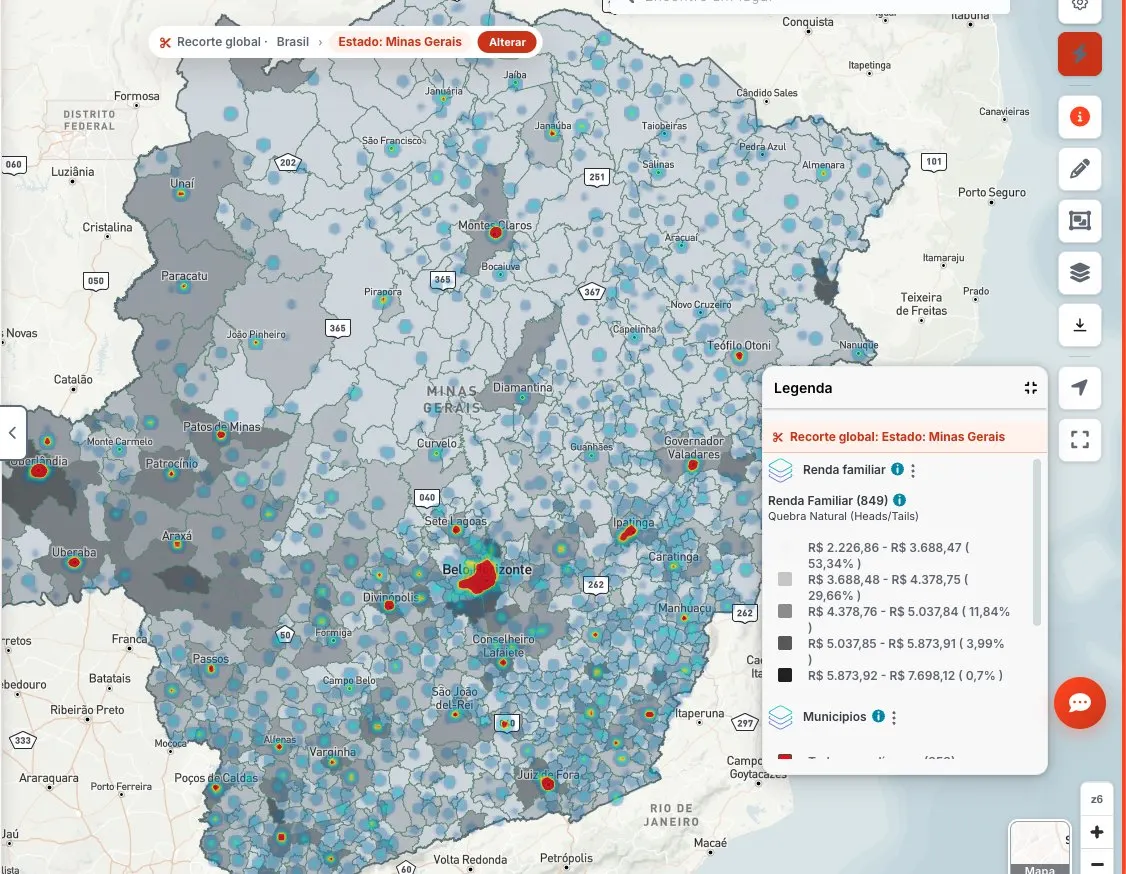The image size is (1126, 874).
Task: Click the Renda familiar layer icon
Action: pyautogui.click(x=780, y=470)
